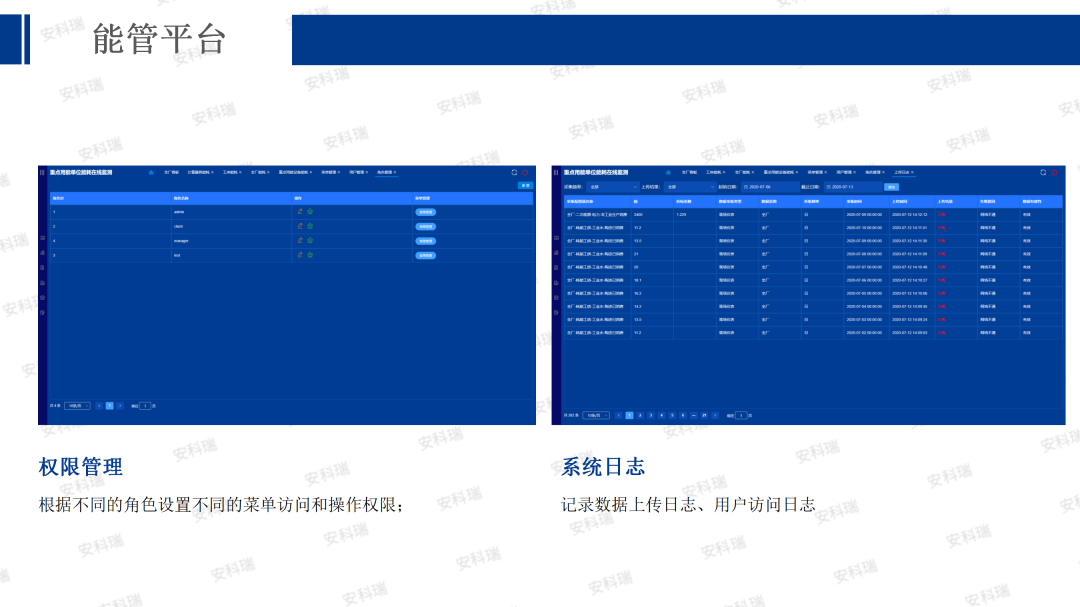
Task: Click the refresh icon on the upload log screen
Action: [1041, 174]
